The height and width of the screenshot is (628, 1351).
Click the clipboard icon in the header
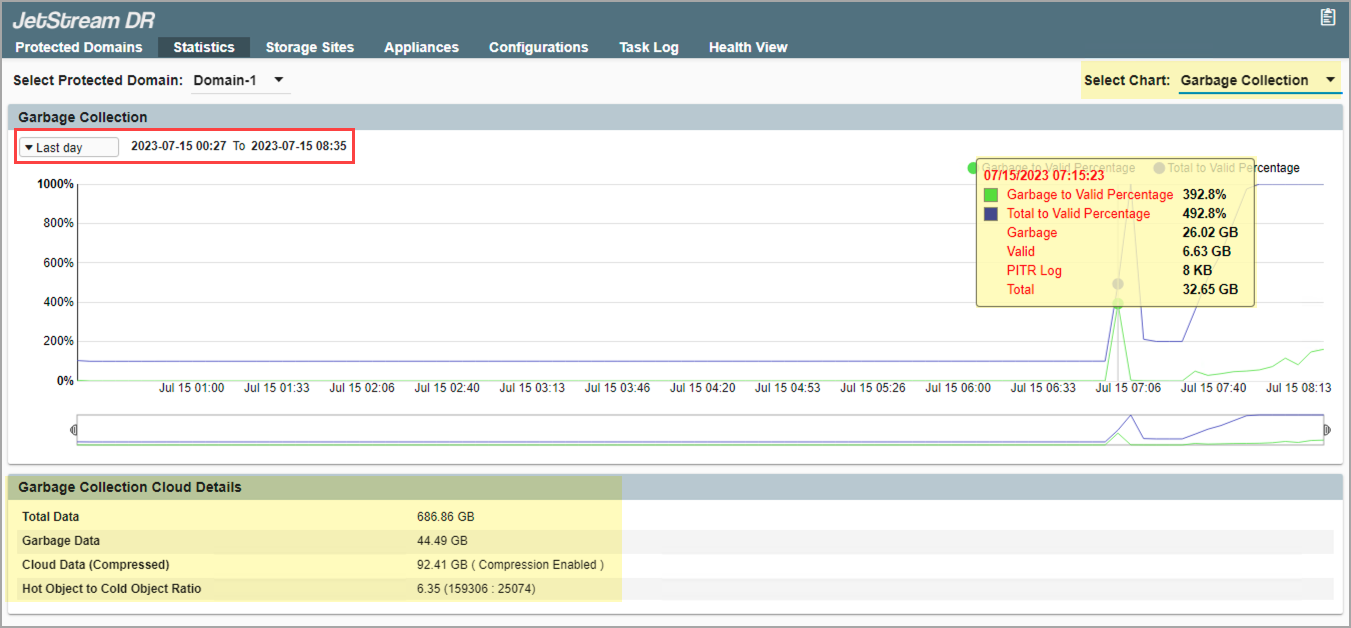[1327, 17]
